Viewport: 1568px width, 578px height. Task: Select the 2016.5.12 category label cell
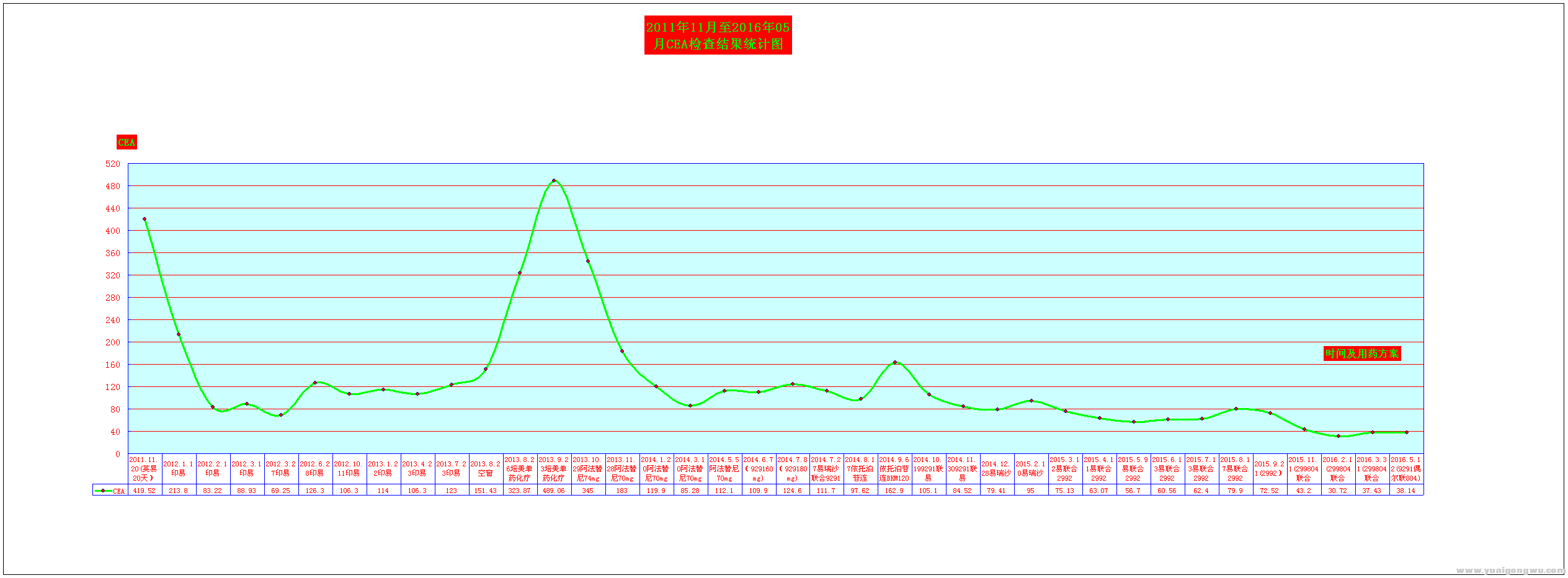[1405, 469]
